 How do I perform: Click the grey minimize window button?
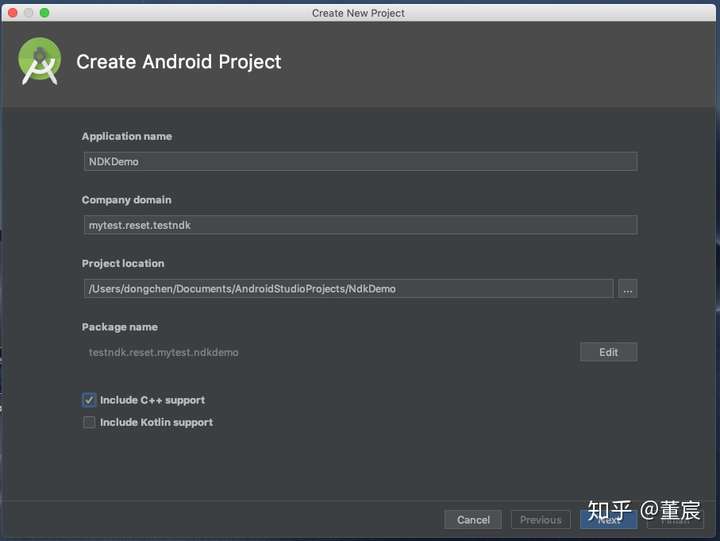pyautogui.click(x=28, y=12)
